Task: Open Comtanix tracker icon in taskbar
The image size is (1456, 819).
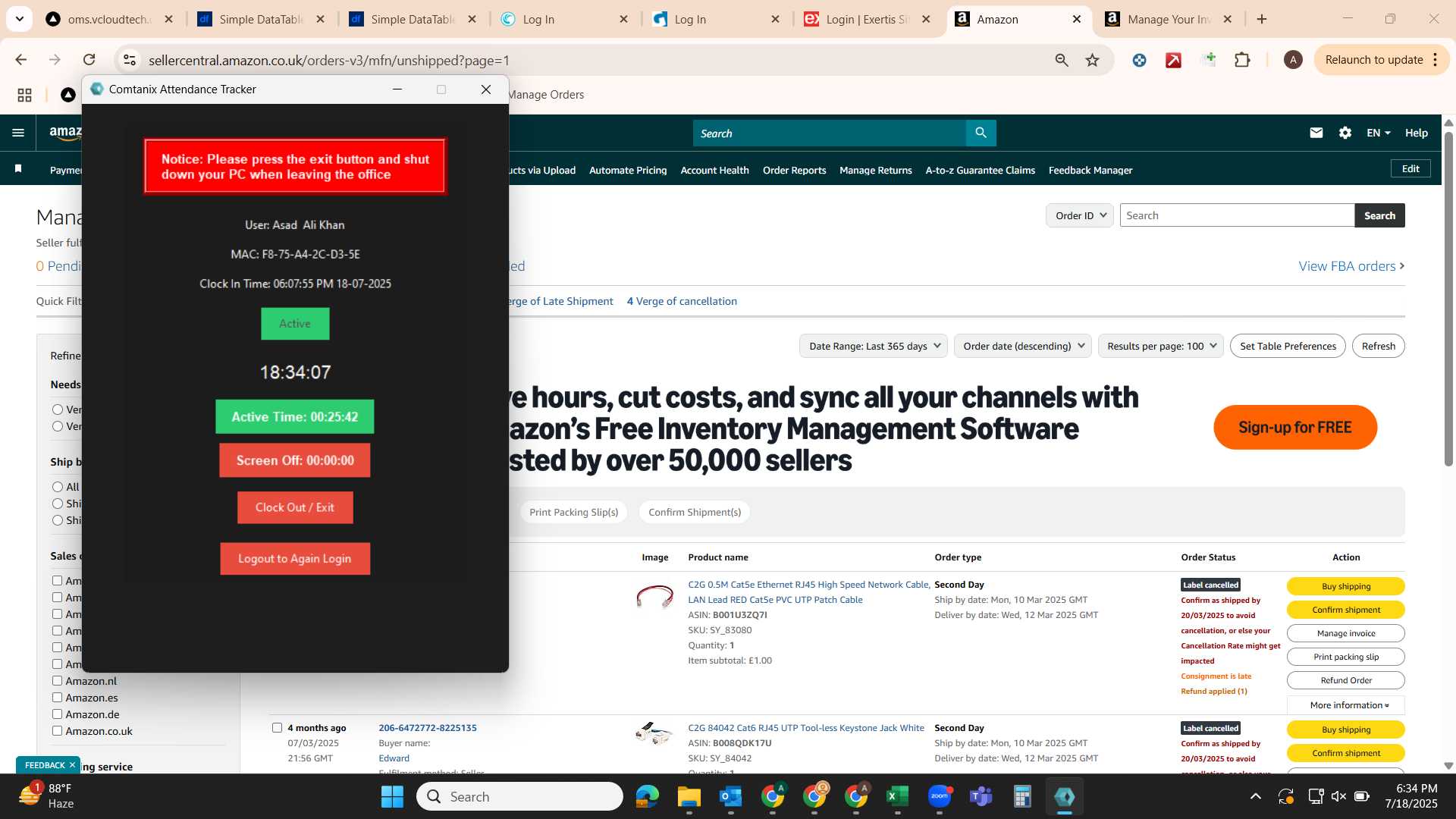Action: coord(1064,796)
